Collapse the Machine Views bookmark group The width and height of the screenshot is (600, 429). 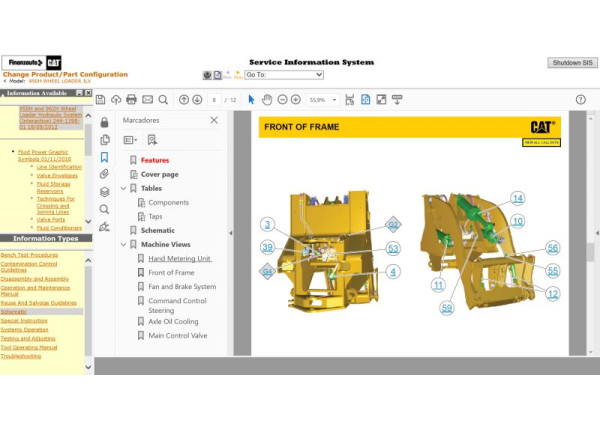click(123, 244)
